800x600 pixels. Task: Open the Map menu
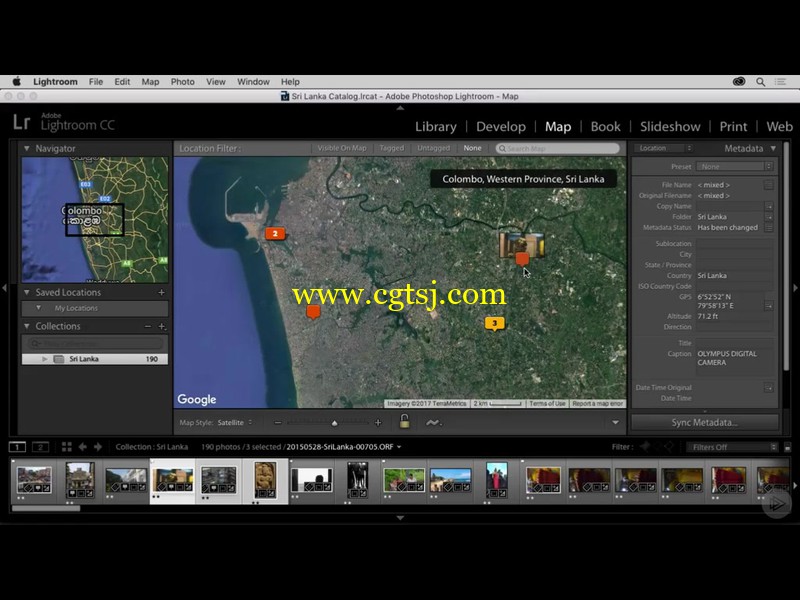click(150, 82)
